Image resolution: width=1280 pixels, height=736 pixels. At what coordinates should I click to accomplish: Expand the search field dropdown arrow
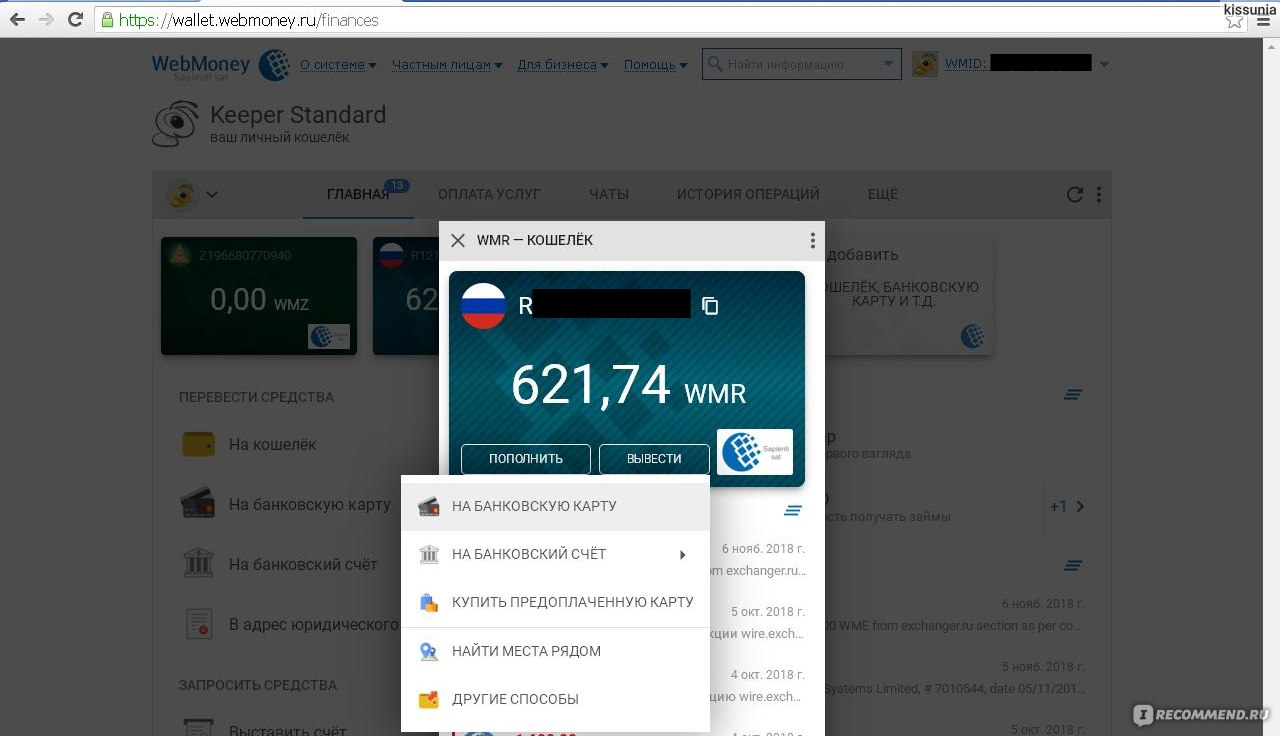pyautogui.click(x=889, y=64)
